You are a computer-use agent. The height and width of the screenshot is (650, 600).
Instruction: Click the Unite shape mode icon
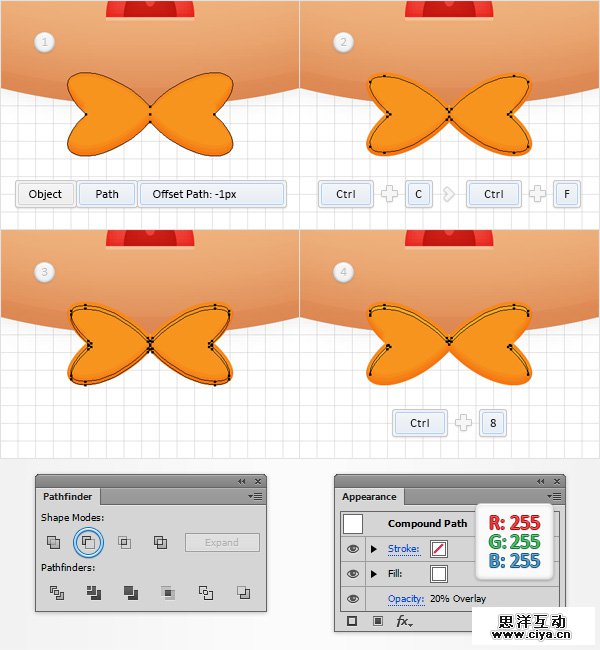53,542
